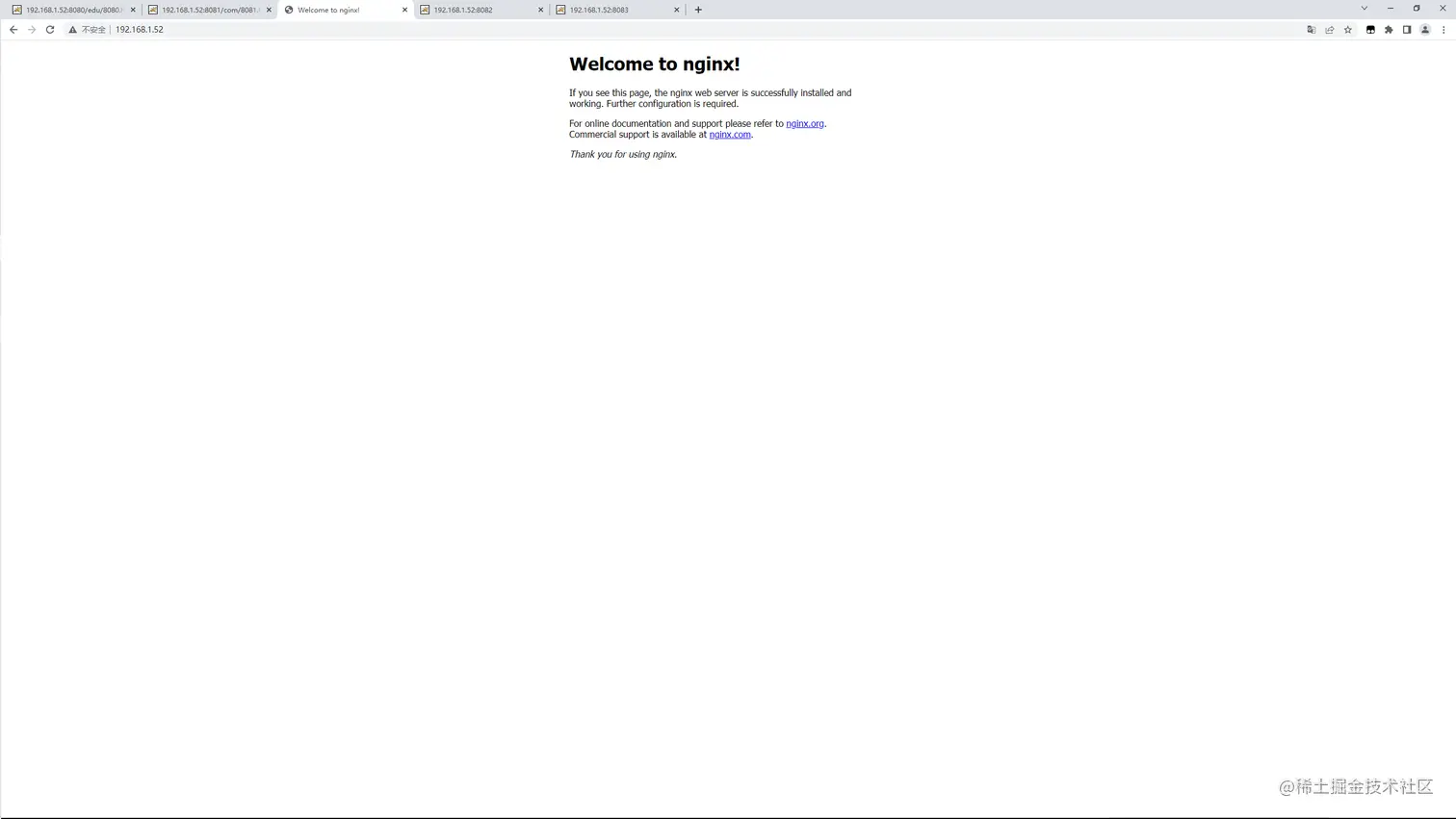Screen dimensions: 1456x819
Task: Open the nginx.org link
Action: tap(805, 124)
